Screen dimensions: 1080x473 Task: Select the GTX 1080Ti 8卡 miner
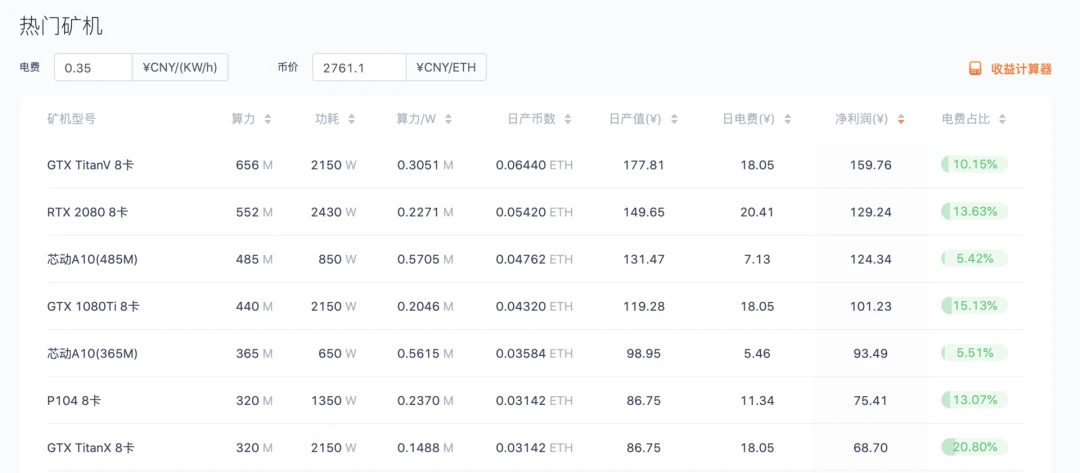pos(93,306)
